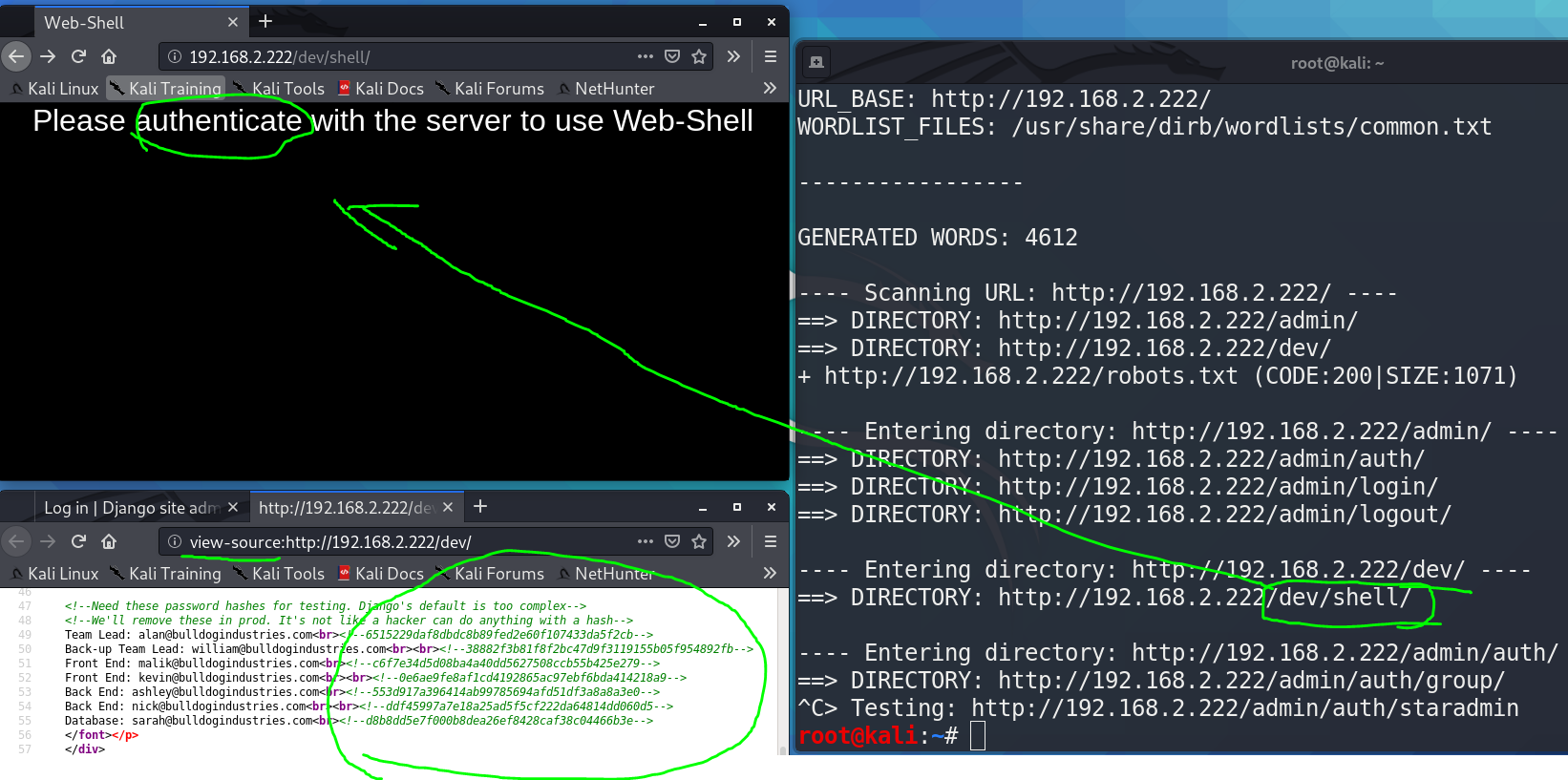Open new tab in Web-Shell window
Image resolution: width=1568 pixels, height=780 pixels.
(265, 21)
